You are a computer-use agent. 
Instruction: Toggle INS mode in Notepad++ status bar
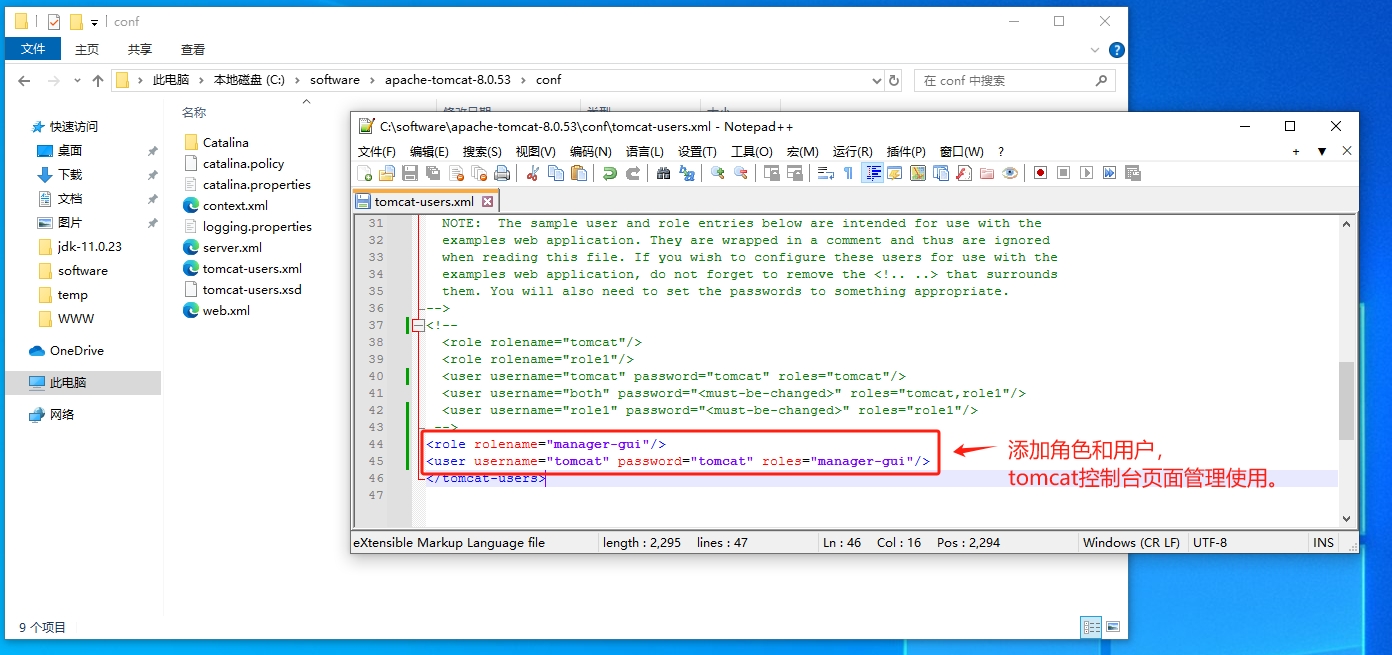pos(1323,543)
